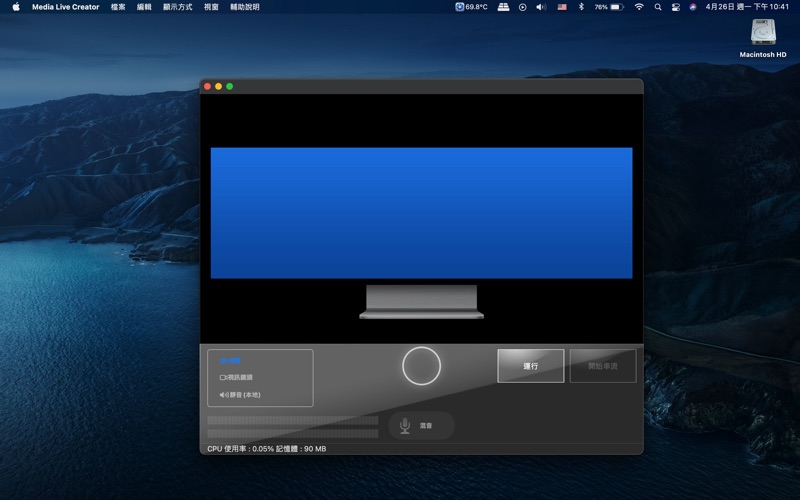The height and width of the screenshot is (500, 800).
Task: Click the round record button
Action: click(x=421, y=366)
